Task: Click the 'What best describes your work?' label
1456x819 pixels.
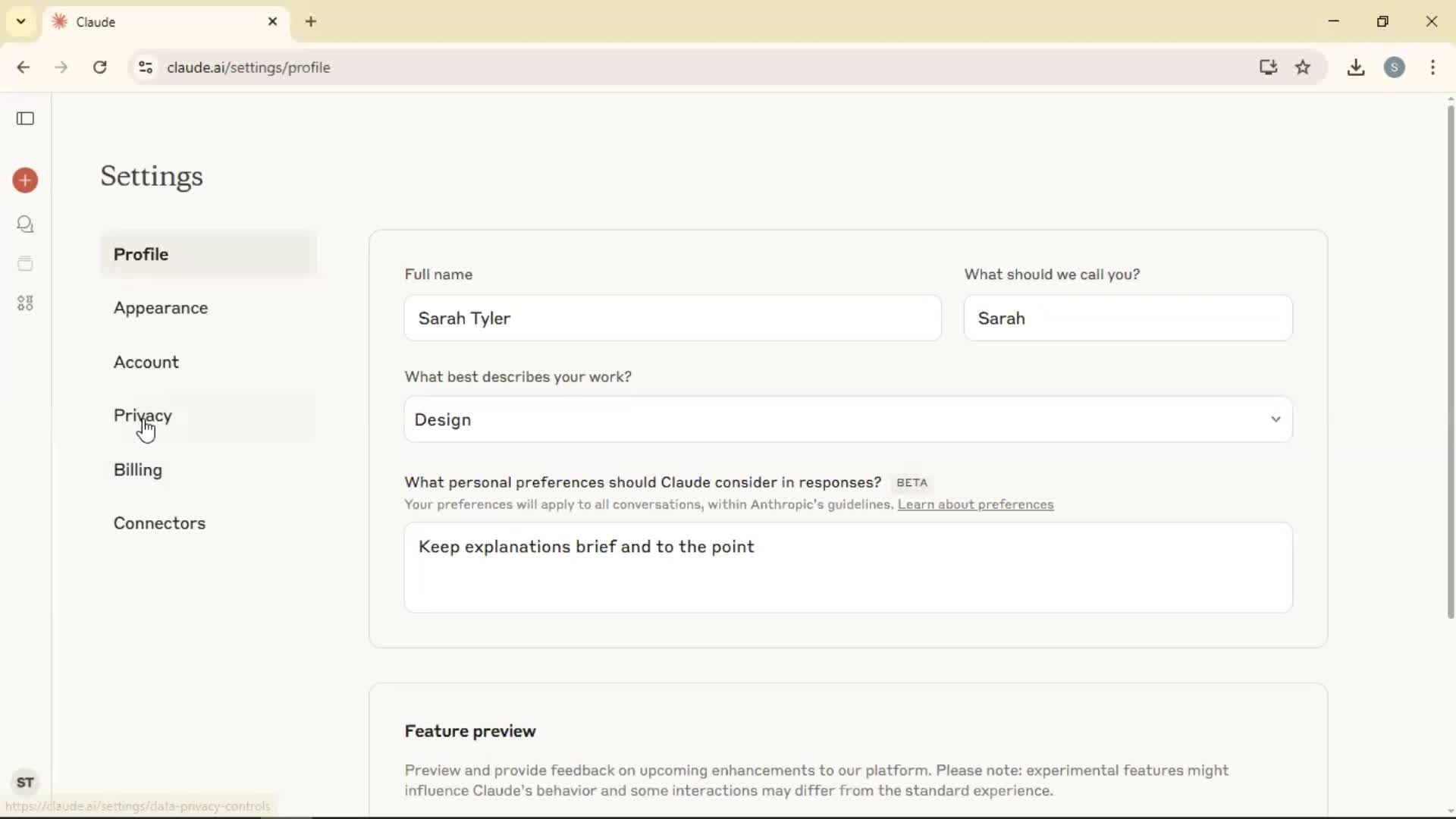Action: pyautogui.click(x=518, y=377)
